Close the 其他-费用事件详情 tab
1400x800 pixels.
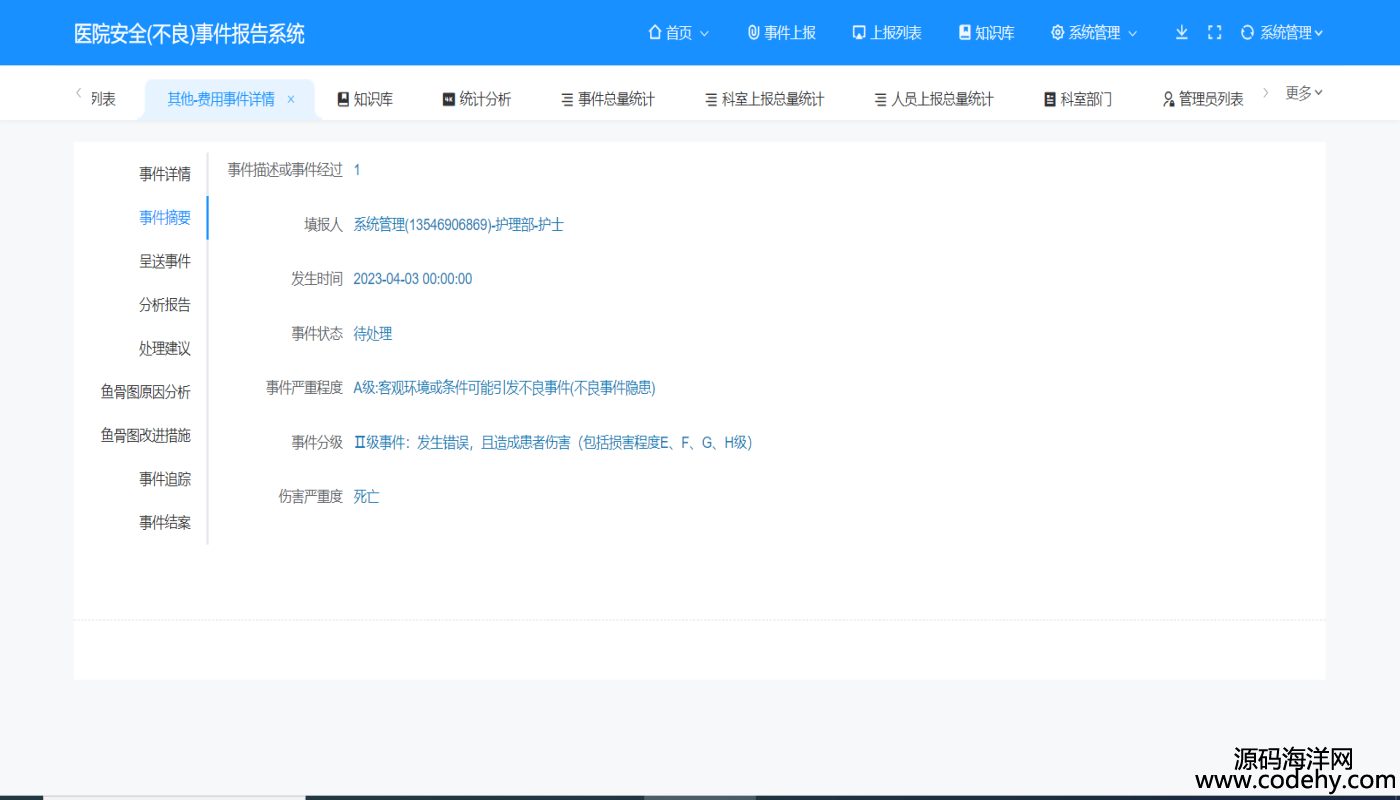291,99
